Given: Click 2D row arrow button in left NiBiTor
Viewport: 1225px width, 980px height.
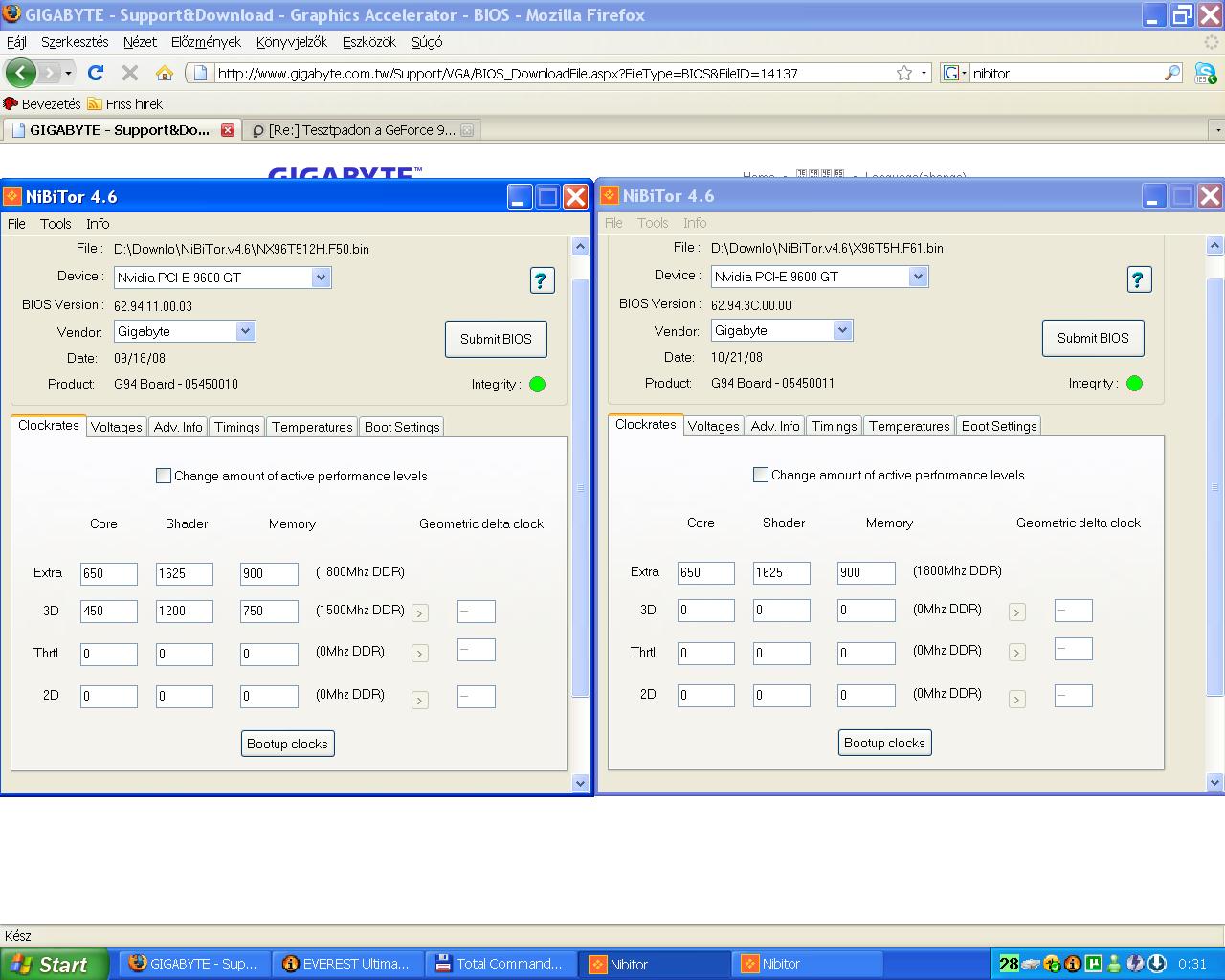Looking at the screenshot, I should click(x=419, y=700).
